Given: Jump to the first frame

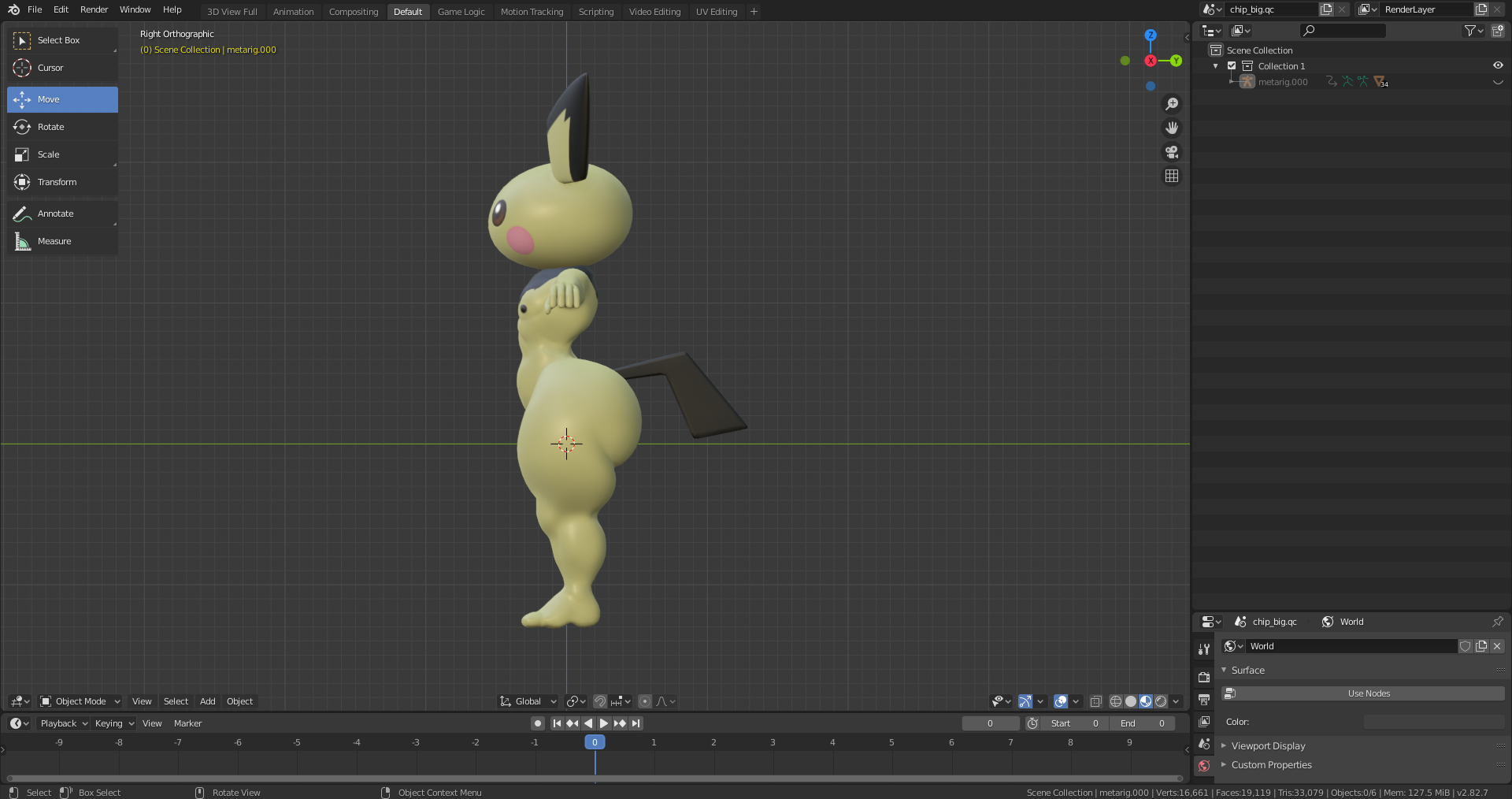Looking at the screenshot, I should [557, 723].
